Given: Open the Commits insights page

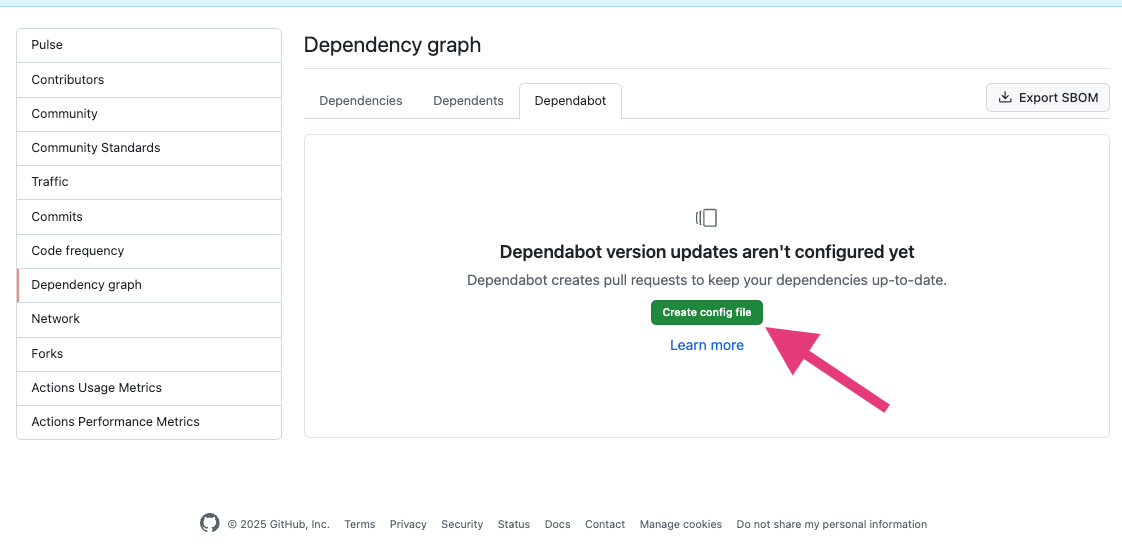Looking at the screenshot, I should pyautogui.click(x=149, y=217).
